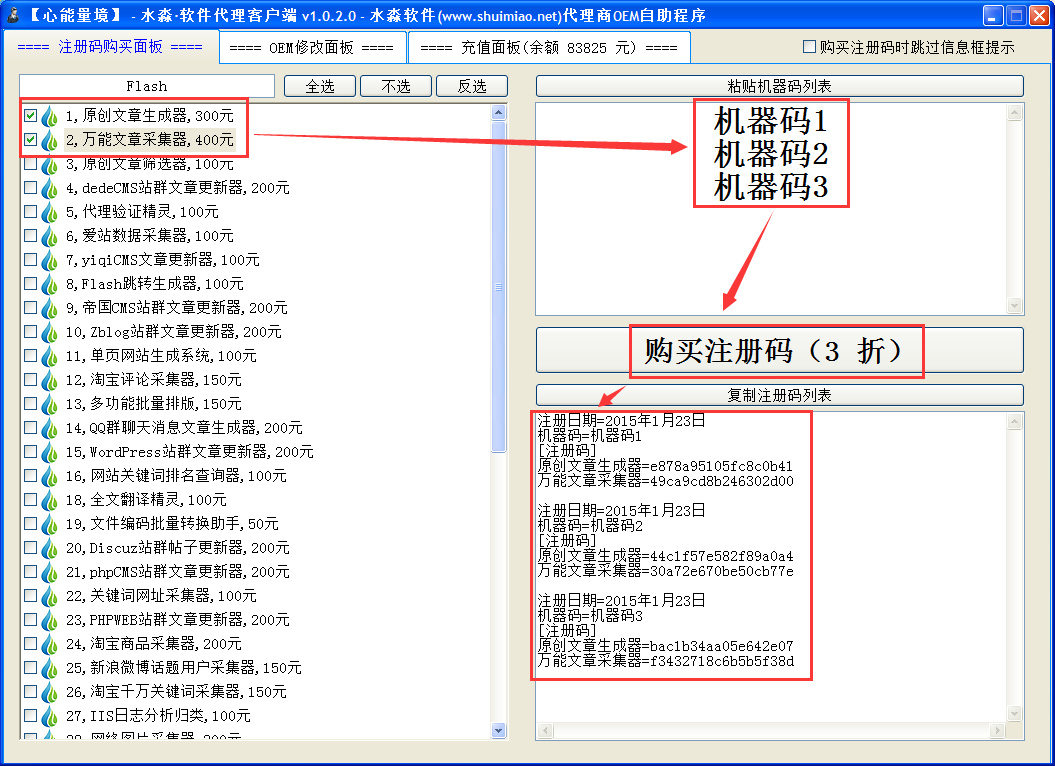1055x766 pixels.
Task: Click water drop icon beside 全文翻译精灵
Action: (x=49, y=500)
